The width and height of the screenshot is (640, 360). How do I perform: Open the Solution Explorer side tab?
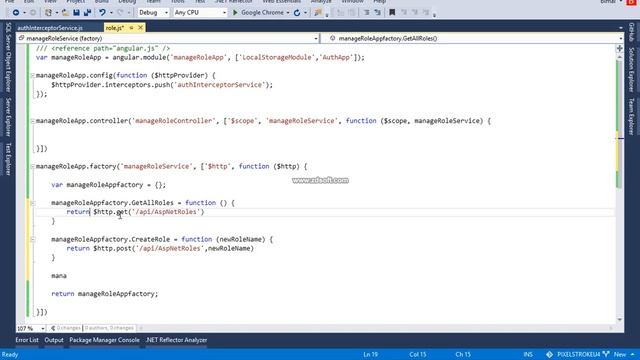tap(631, 69)
